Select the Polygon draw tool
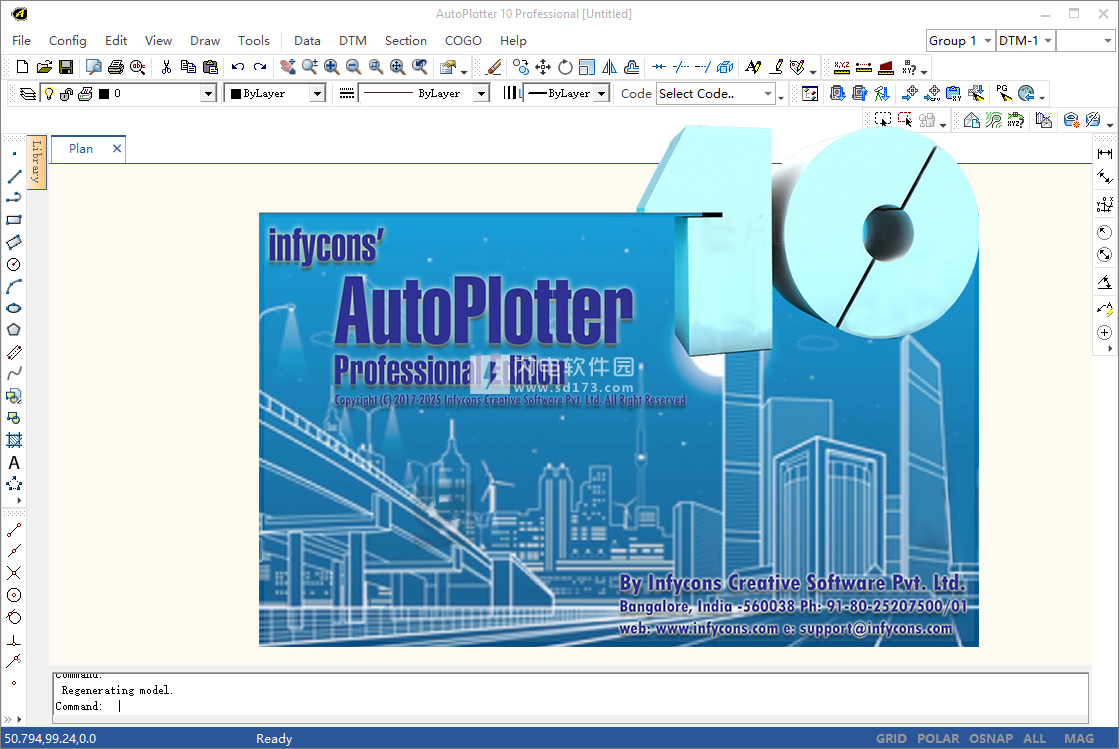The width and height of the screenshot is (1119, 749). pyautogui.click(x=14, y=330)
